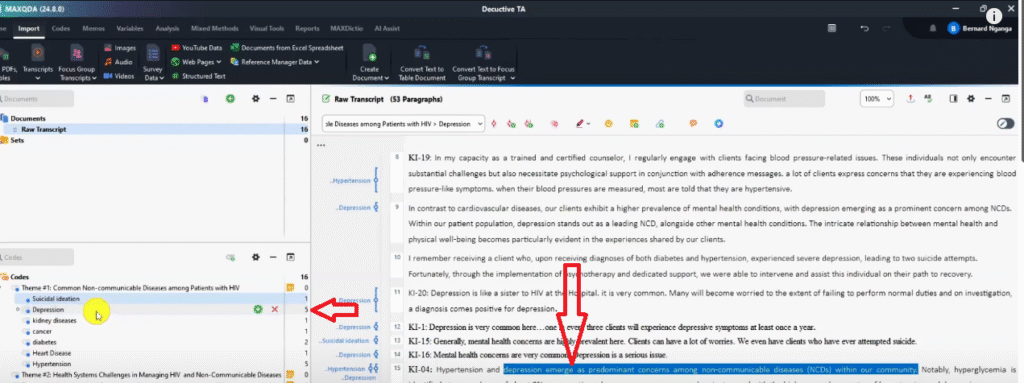Select the cancer code
Image resolution: width=1024 pixels, height=383 pixels.
tap(42, 331)
